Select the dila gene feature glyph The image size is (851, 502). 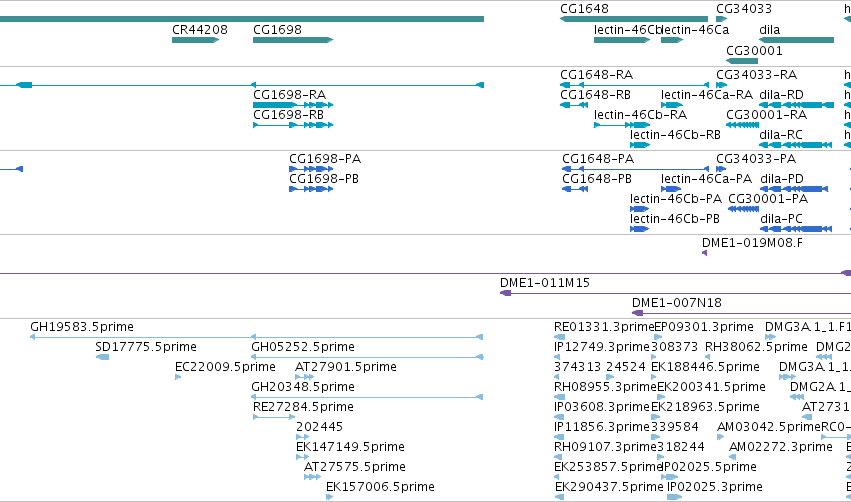[796, 40]
